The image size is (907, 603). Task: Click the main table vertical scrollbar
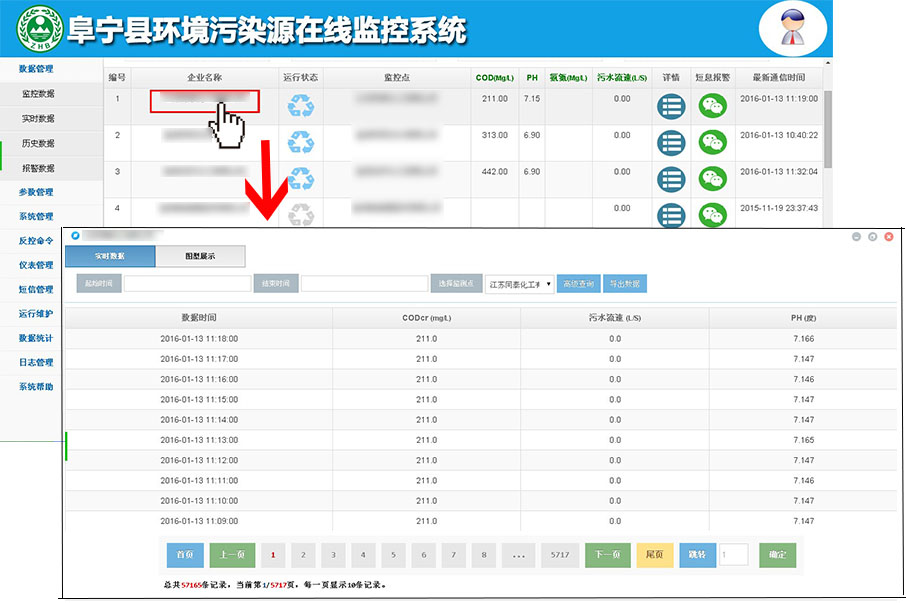[828, 129]
